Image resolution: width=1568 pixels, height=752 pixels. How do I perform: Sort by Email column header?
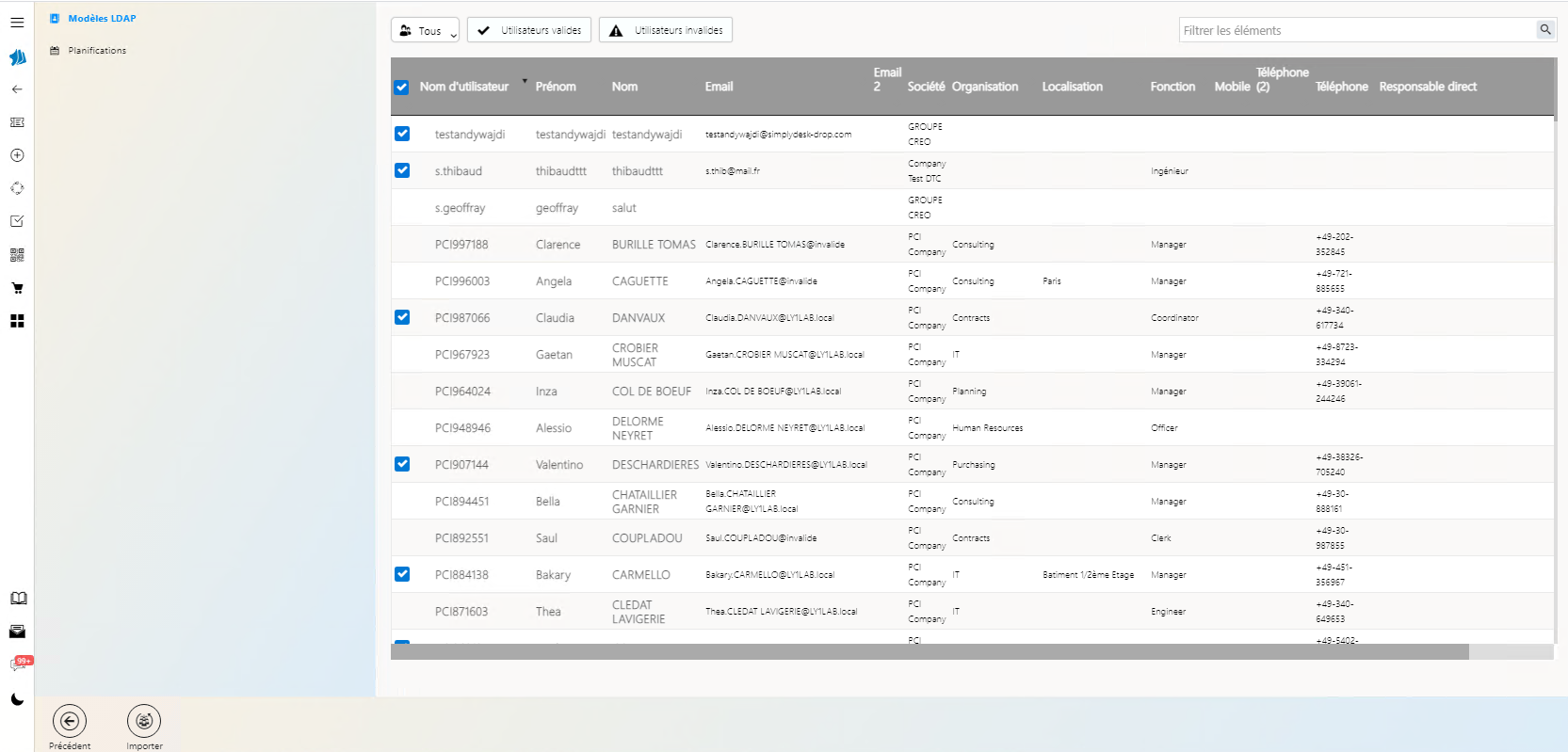(x=719, y=87)
